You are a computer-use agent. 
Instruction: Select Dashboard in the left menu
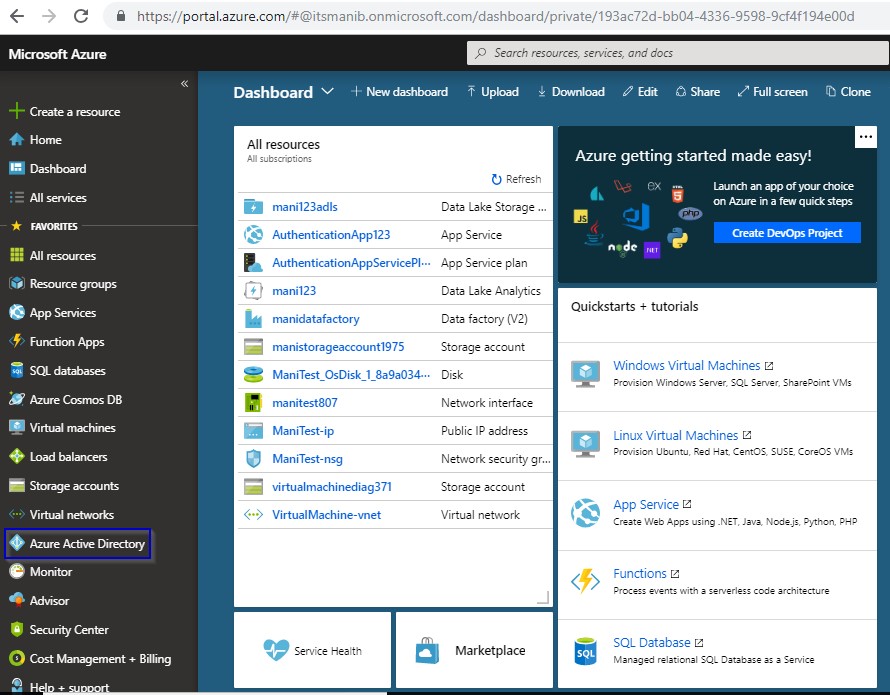pyautogui.click(x=58, y=169)
